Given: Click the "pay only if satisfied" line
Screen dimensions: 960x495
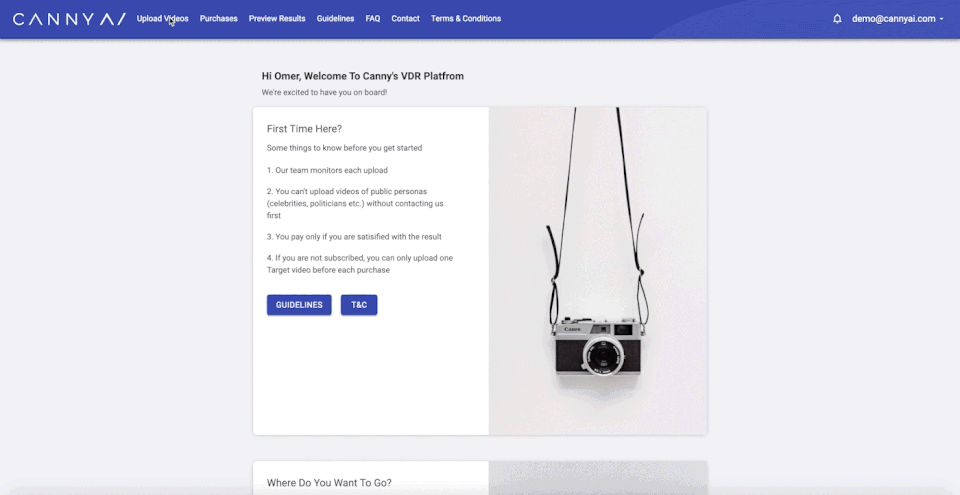Looking at the screenshot, I should pos(354,237).
